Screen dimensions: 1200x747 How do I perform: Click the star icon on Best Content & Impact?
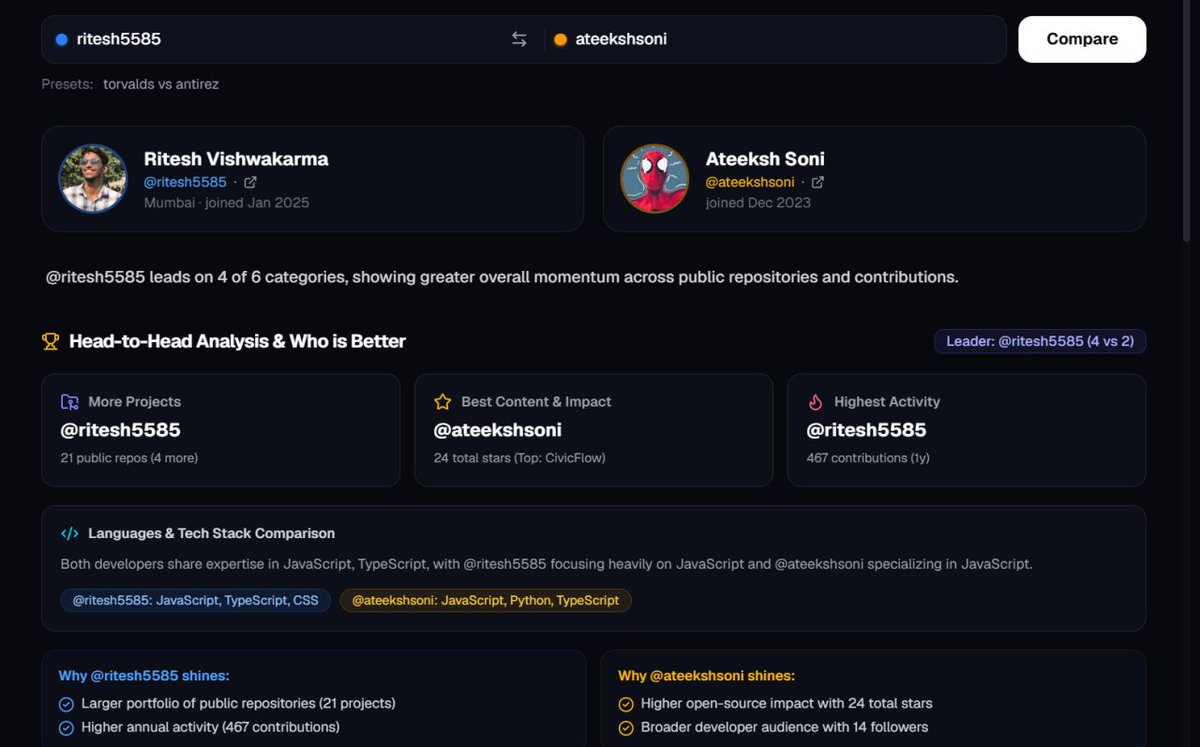pos(443,401)
